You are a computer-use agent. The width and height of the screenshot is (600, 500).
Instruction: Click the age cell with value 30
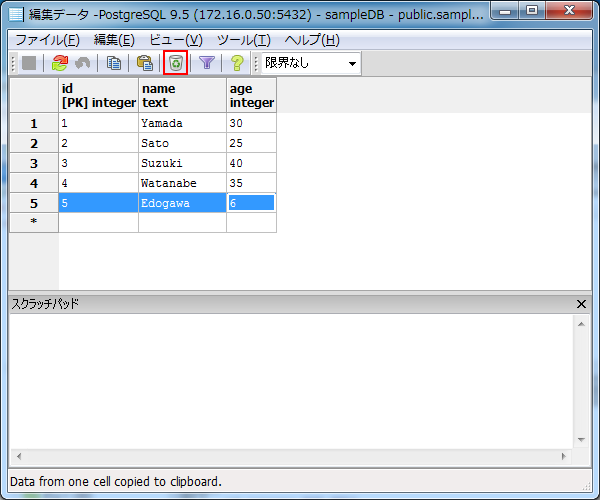click(x=251, y=123)
